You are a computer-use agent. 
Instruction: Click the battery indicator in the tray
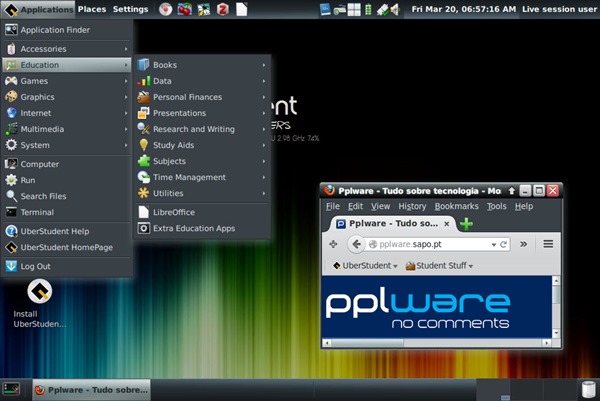[368, 9]
